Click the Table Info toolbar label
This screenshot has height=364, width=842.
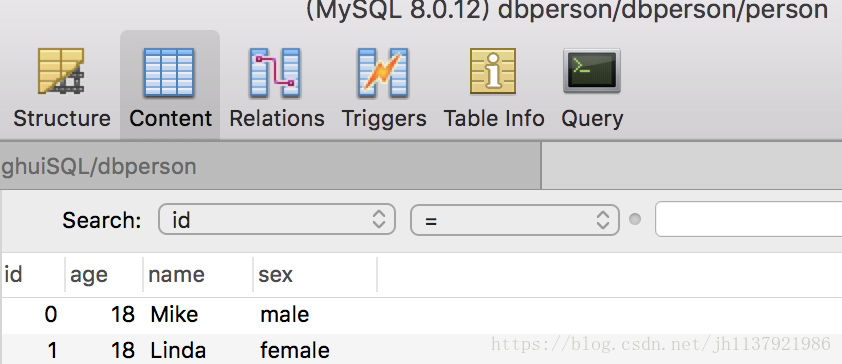pyautogui.click(x=494, y=119)
